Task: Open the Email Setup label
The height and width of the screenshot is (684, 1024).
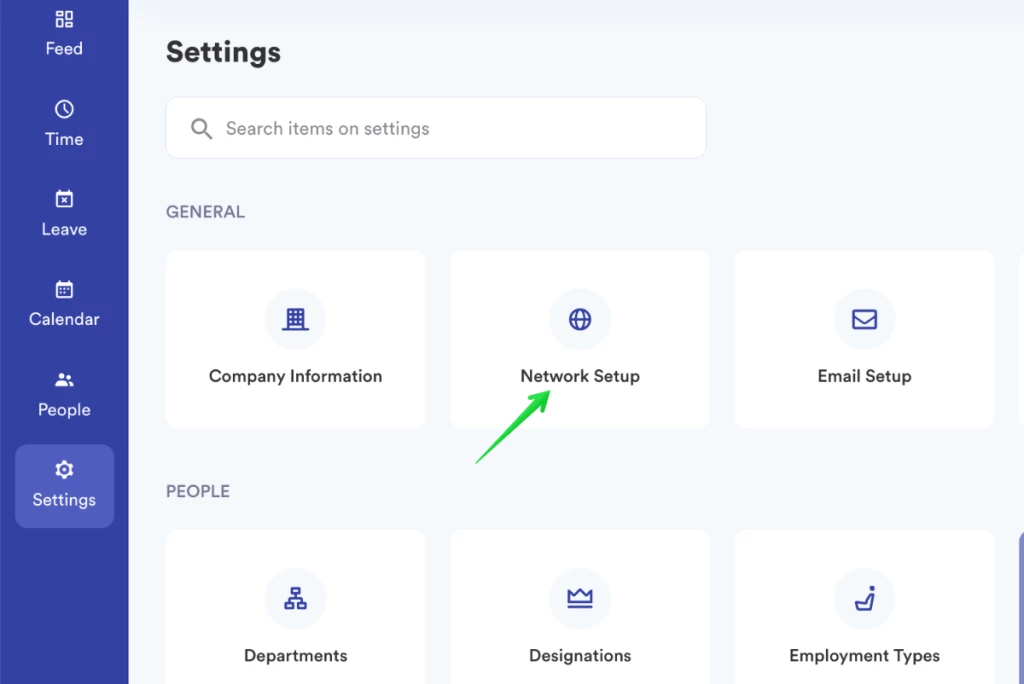Action: 864,376
